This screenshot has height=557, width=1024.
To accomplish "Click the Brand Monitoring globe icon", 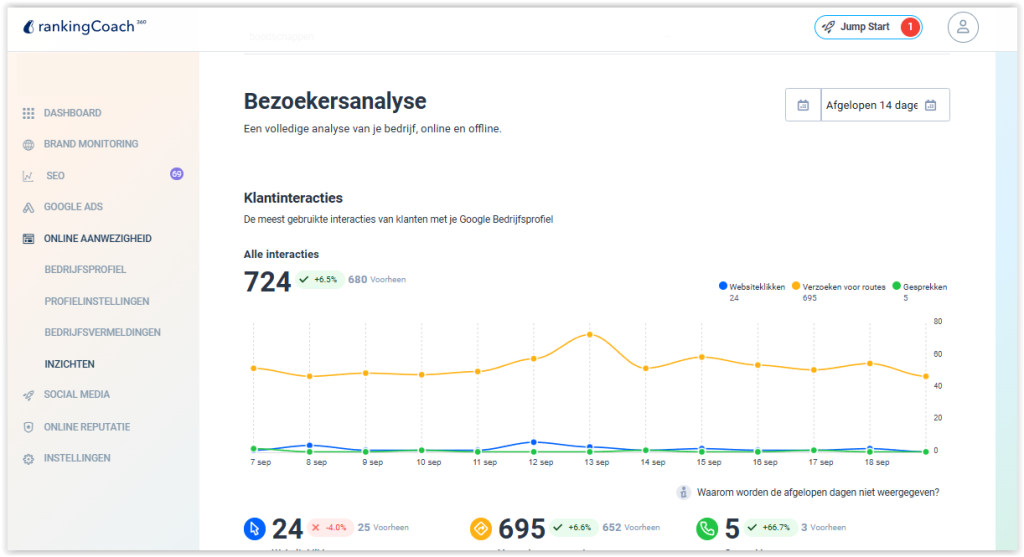I will (x=28, y=144).
